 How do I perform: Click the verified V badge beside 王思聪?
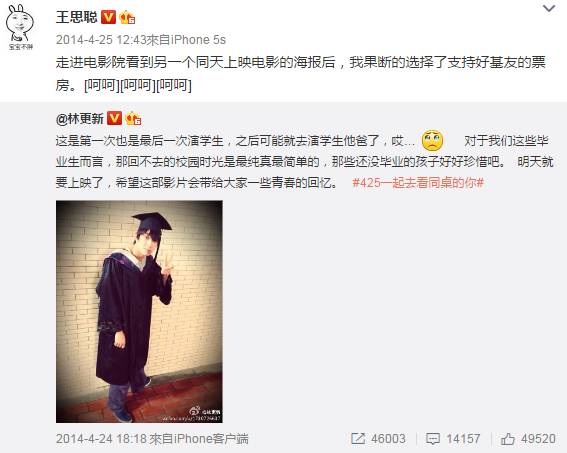[x=108, y=17]
